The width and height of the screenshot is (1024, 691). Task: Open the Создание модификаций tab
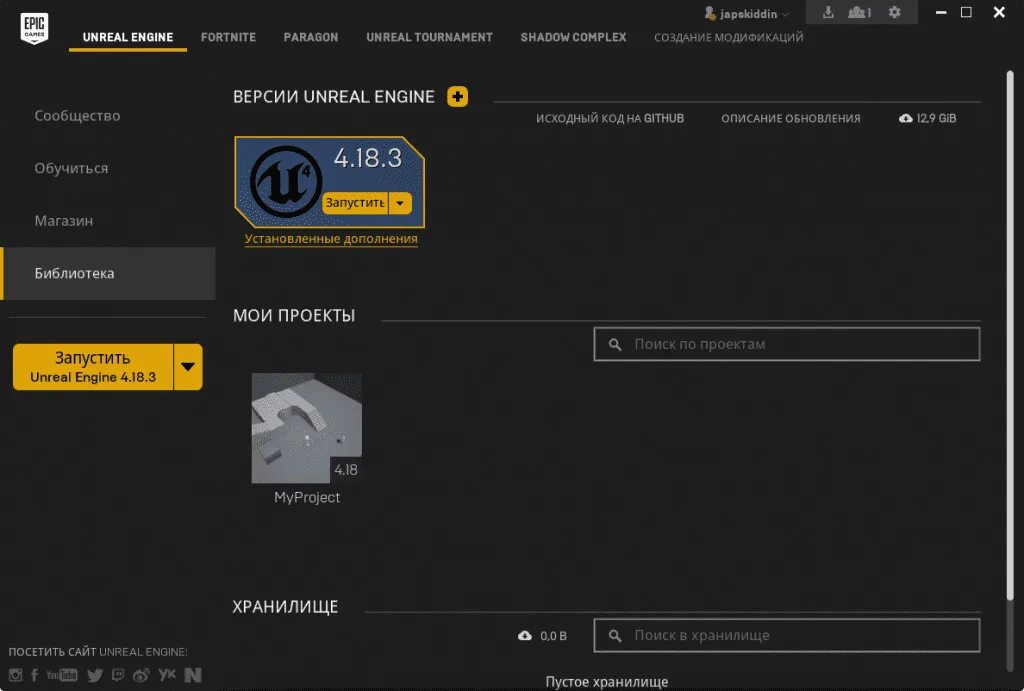coord(729,37)
